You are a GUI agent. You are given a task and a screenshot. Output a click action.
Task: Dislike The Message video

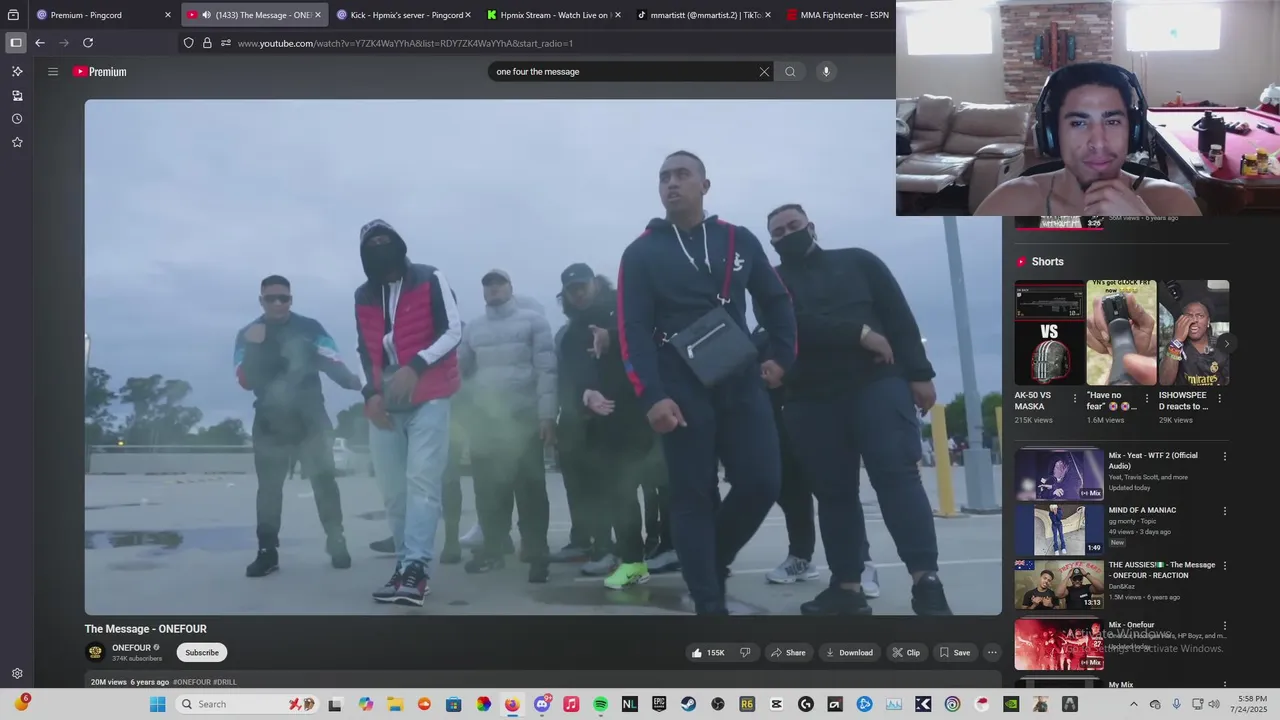(x=745, y=653)
